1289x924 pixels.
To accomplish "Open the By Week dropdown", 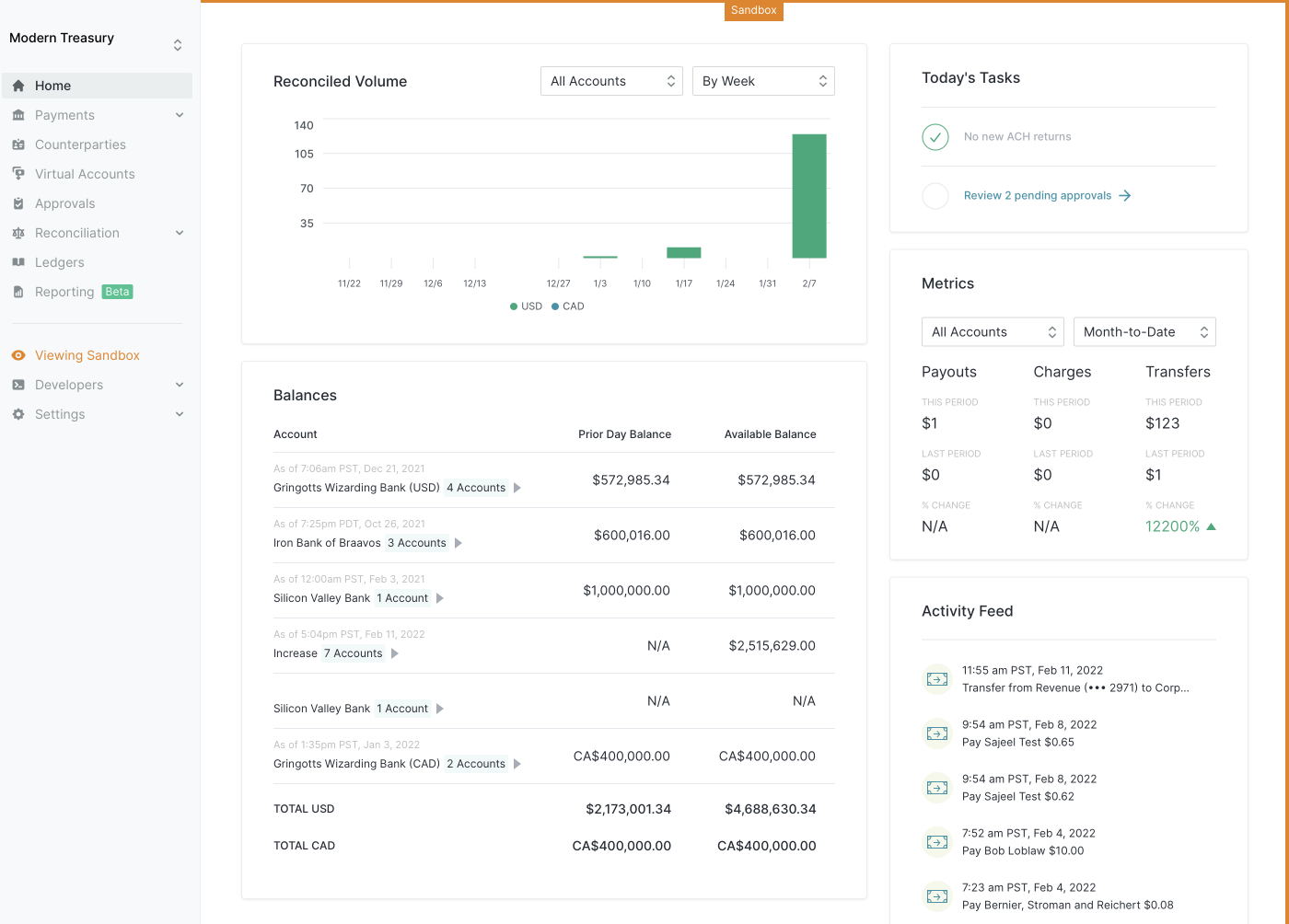I will [763, 80].
